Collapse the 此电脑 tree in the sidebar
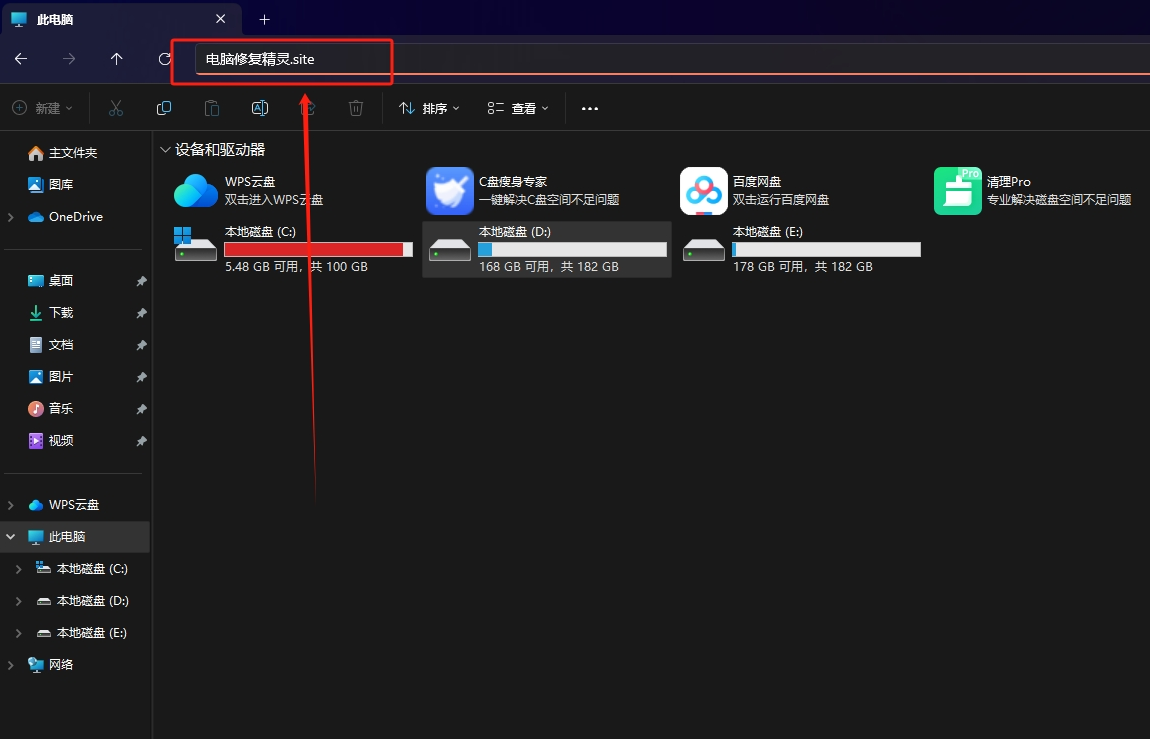The width and height of the screenshot is (1150, 739). (10, 536)
